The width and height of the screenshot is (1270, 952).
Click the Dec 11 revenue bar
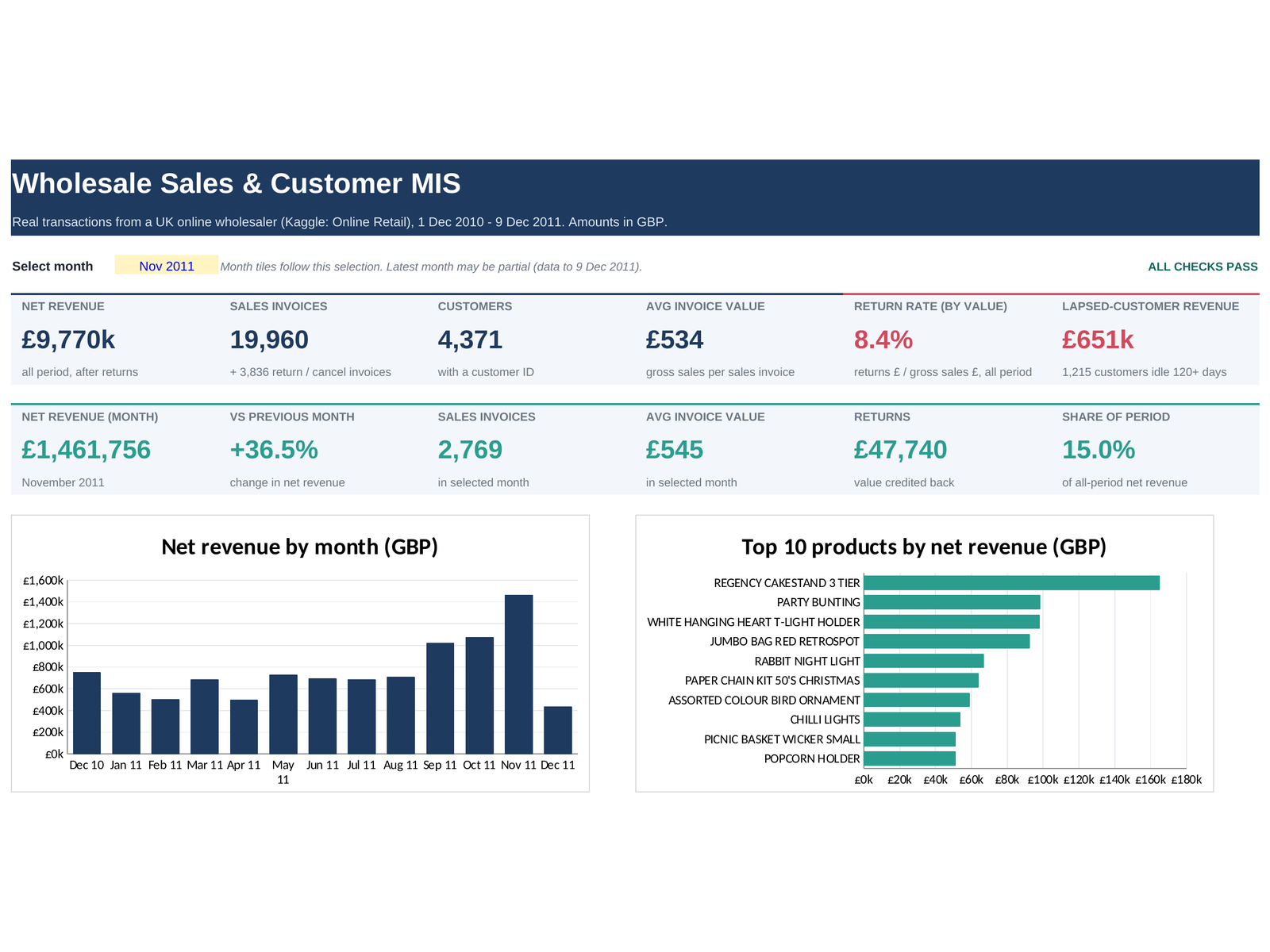click(x=558, y=730)
